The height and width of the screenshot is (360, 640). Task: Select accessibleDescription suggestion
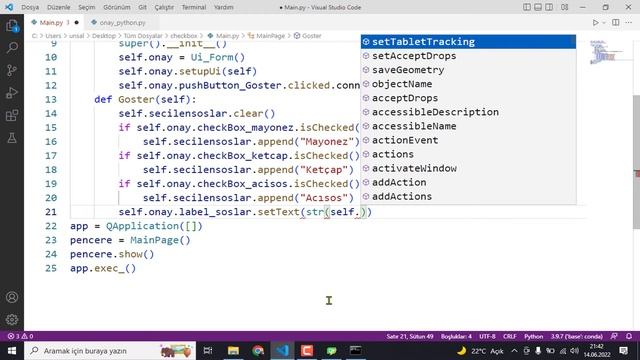468,112
